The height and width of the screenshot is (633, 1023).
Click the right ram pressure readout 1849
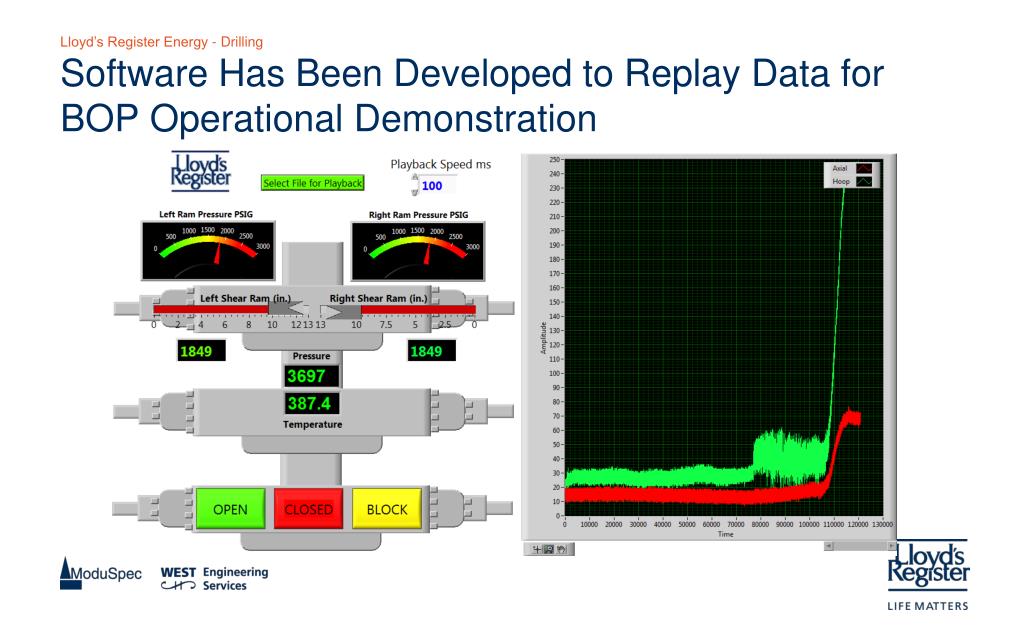point(431,351)
